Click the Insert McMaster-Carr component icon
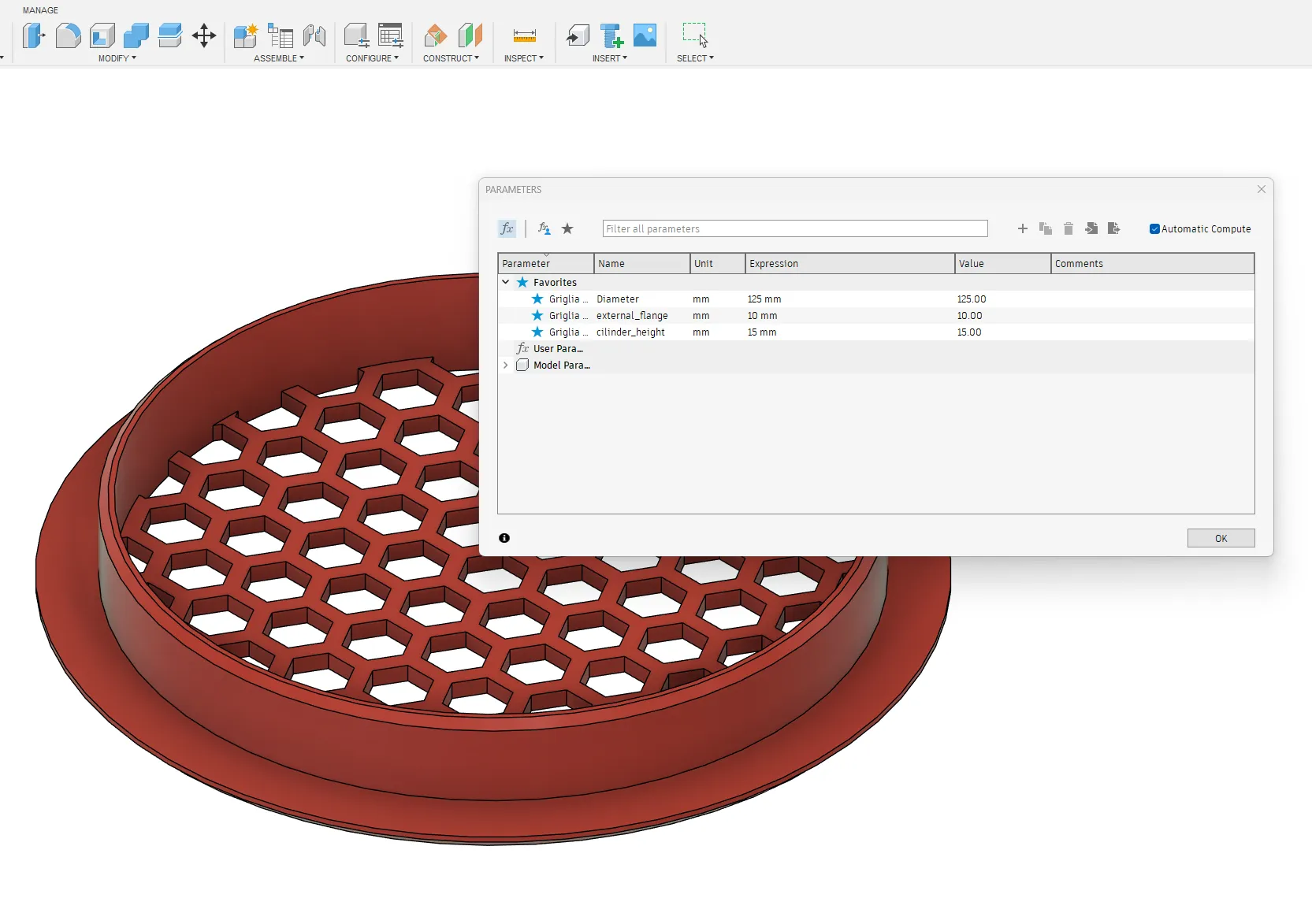 click(611, 35)
